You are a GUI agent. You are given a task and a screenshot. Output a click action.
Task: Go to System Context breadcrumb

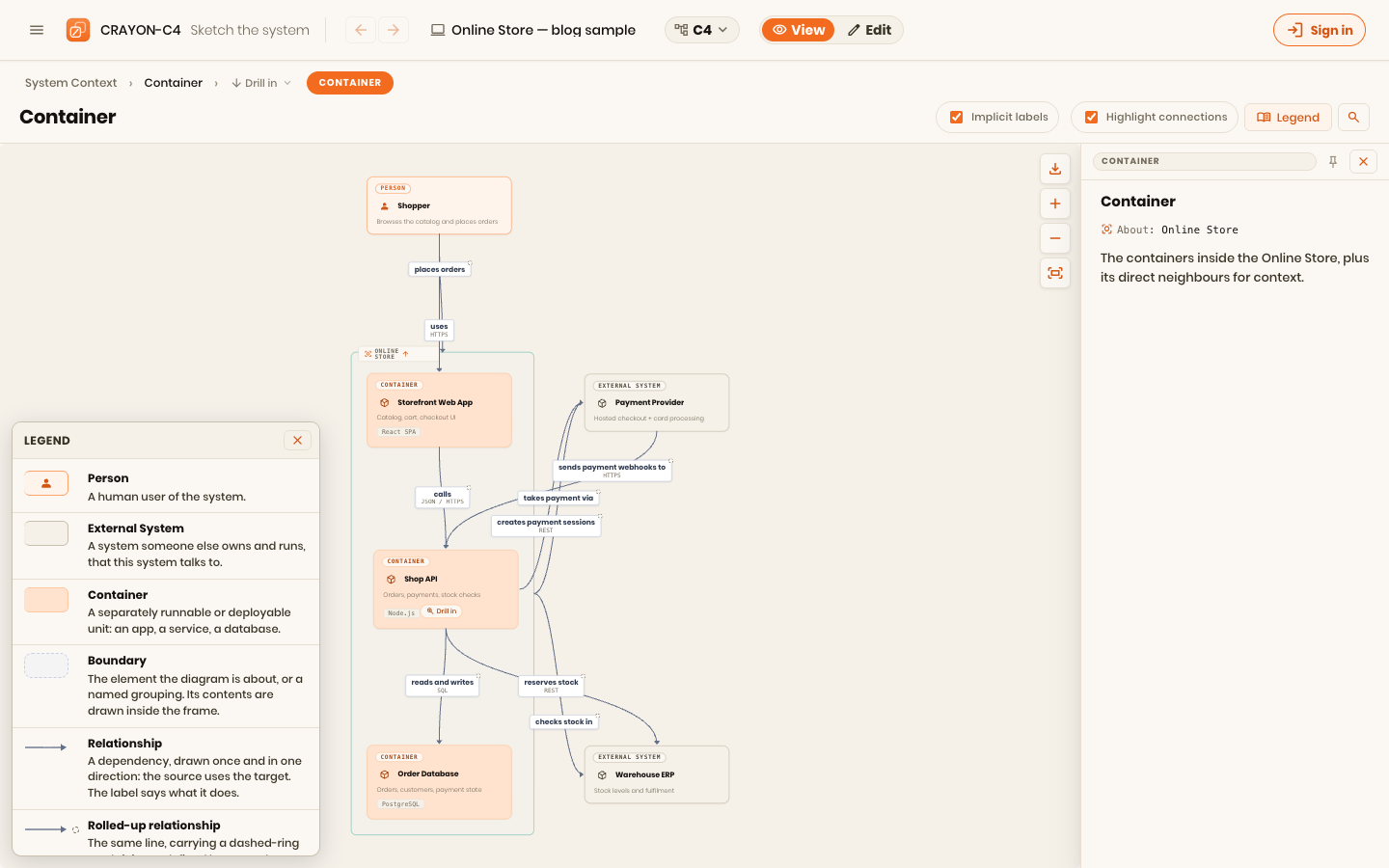coord(71,83)
